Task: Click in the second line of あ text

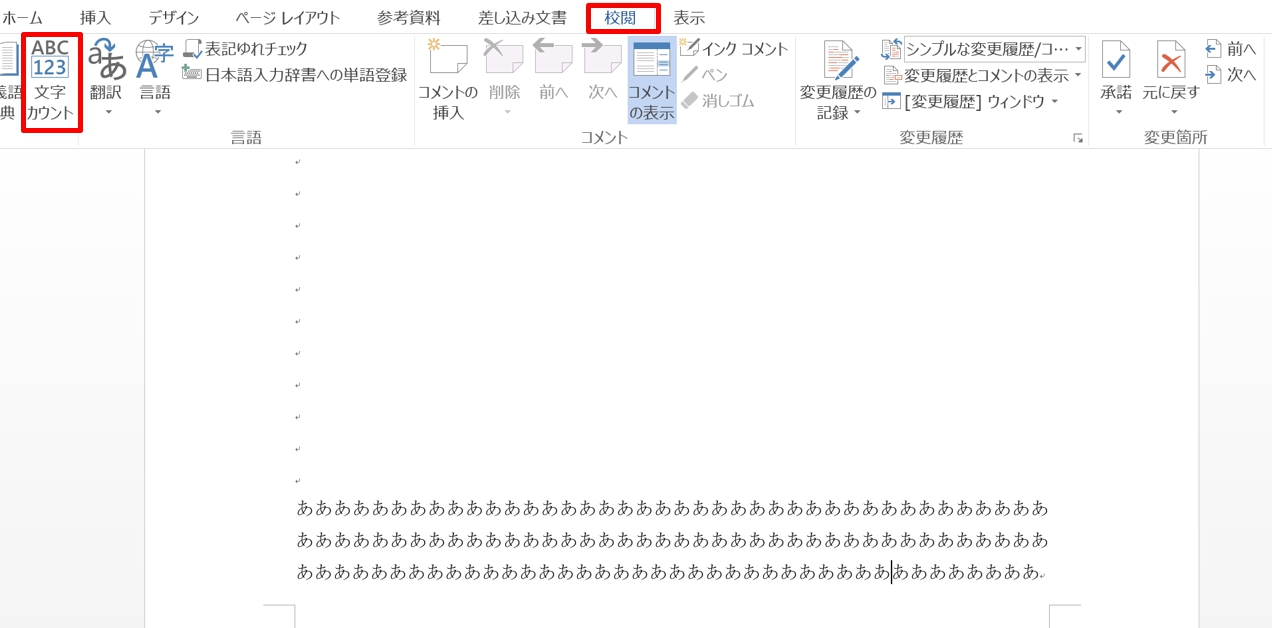Action: pos(672,541)
